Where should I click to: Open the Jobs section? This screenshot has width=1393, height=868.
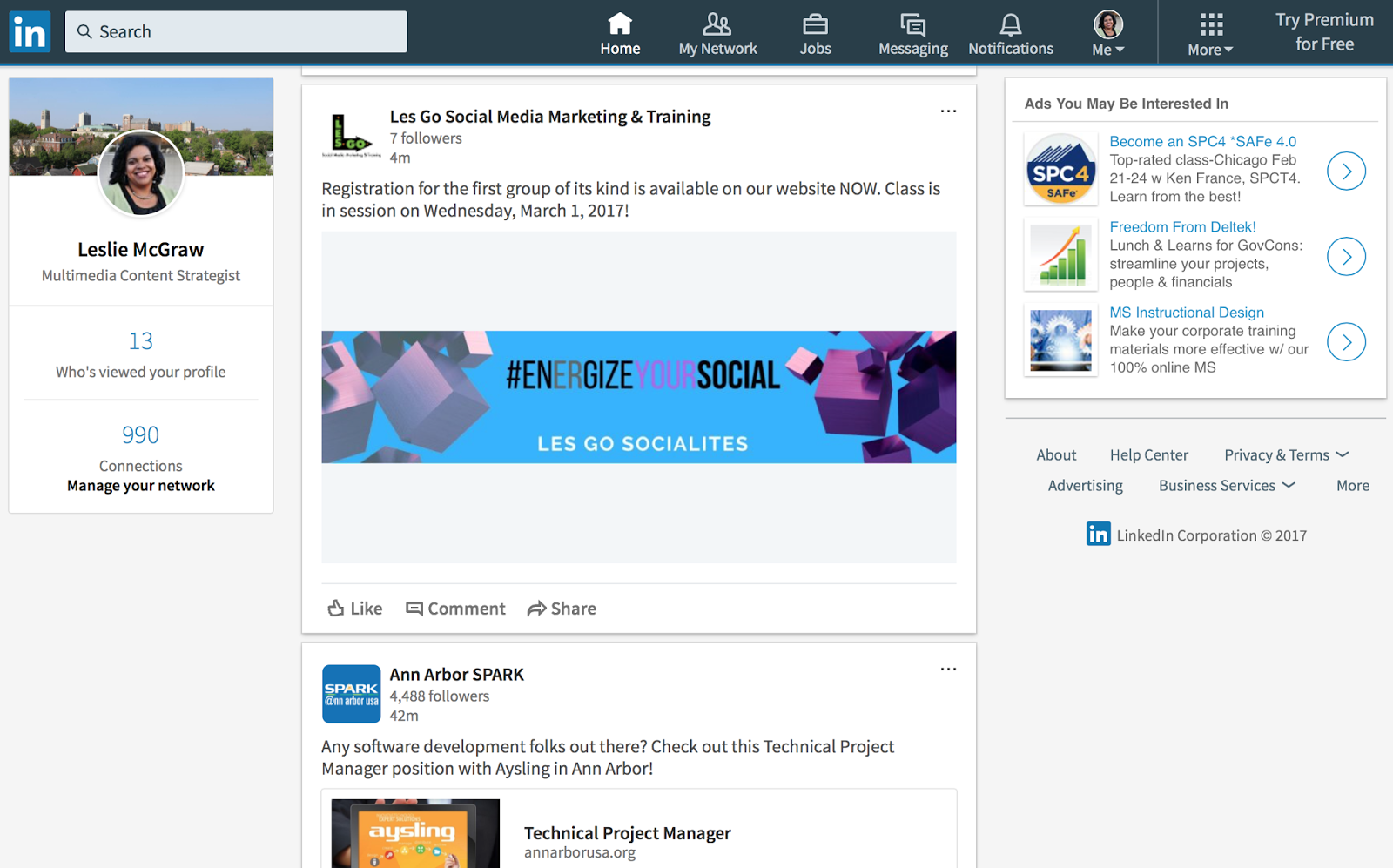coord(815,32)
